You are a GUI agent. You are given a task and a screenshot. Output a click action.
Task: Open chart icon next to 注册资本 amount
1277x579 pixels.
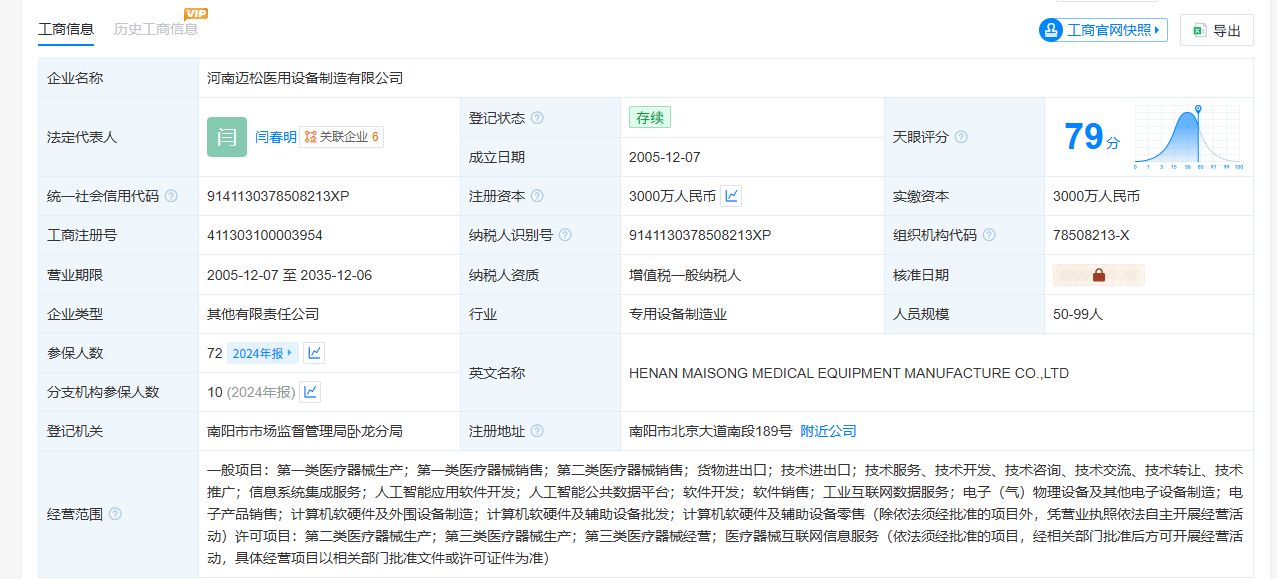[731, 196]
